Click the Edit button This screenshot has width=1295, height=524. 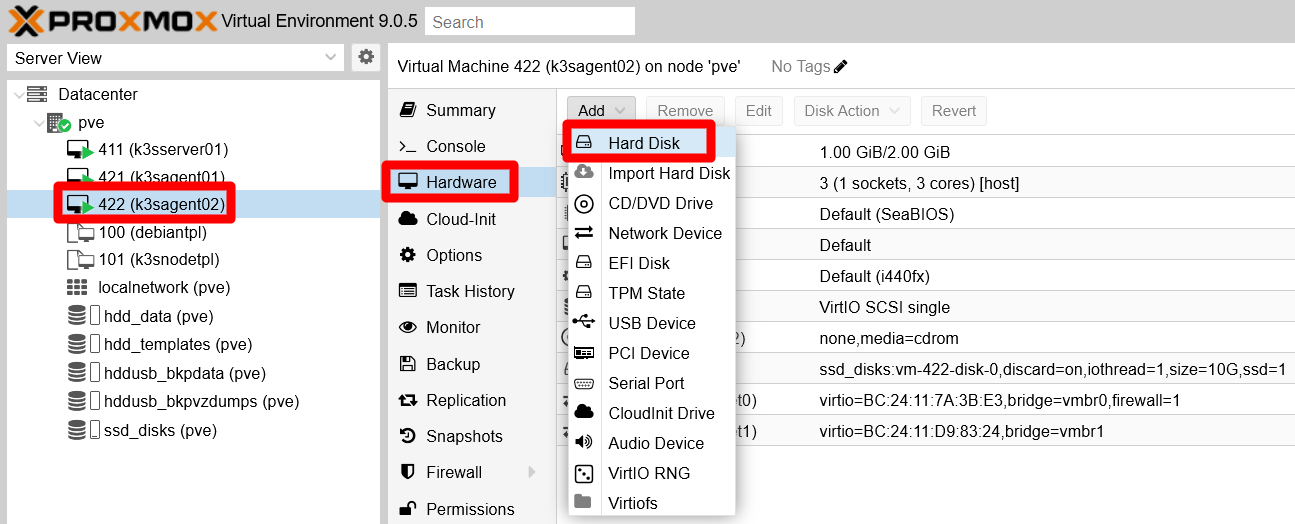coord(759,111)
